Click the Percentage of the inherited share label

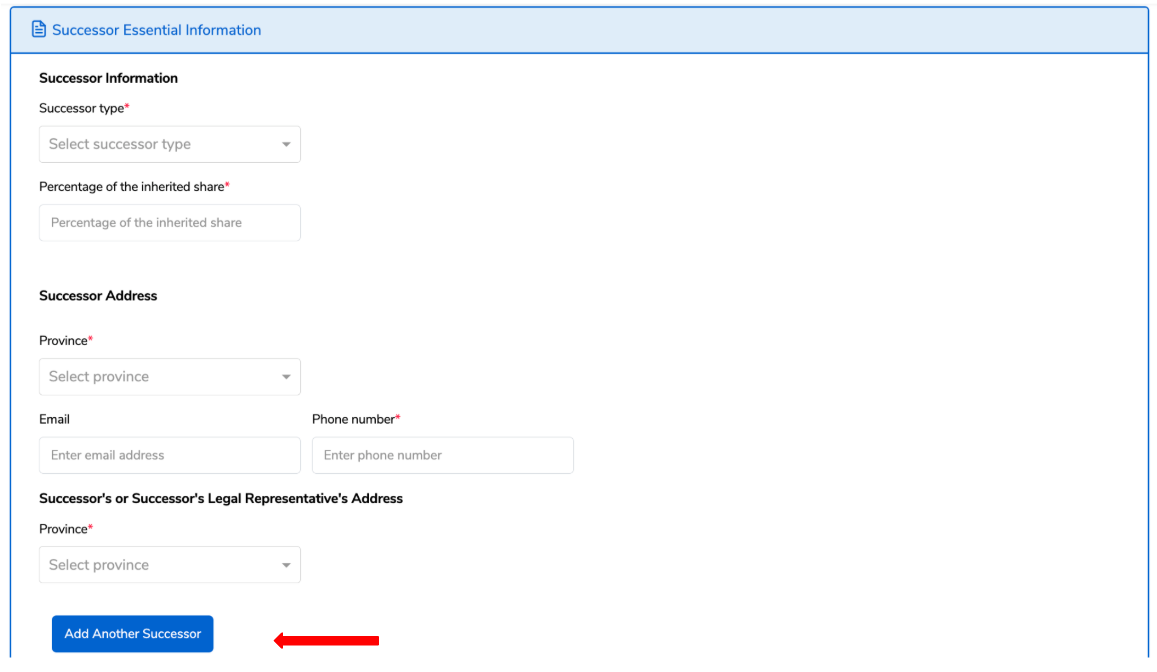[x=134, y=187]
